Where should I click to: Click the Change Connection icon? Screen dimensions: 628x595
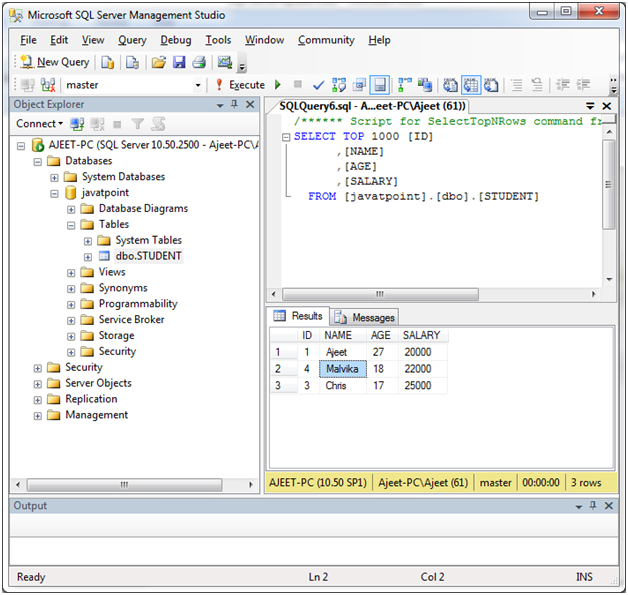48,85
